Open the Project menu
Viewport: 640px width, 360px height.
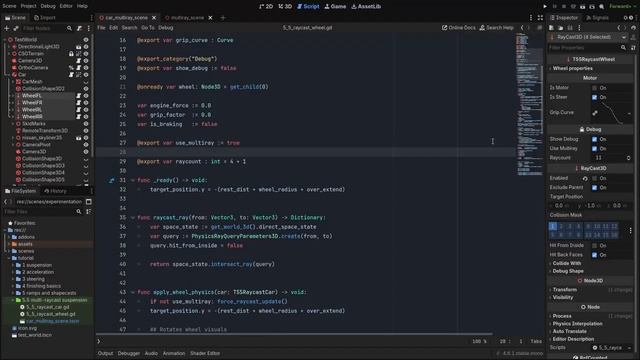click(28, 6)
